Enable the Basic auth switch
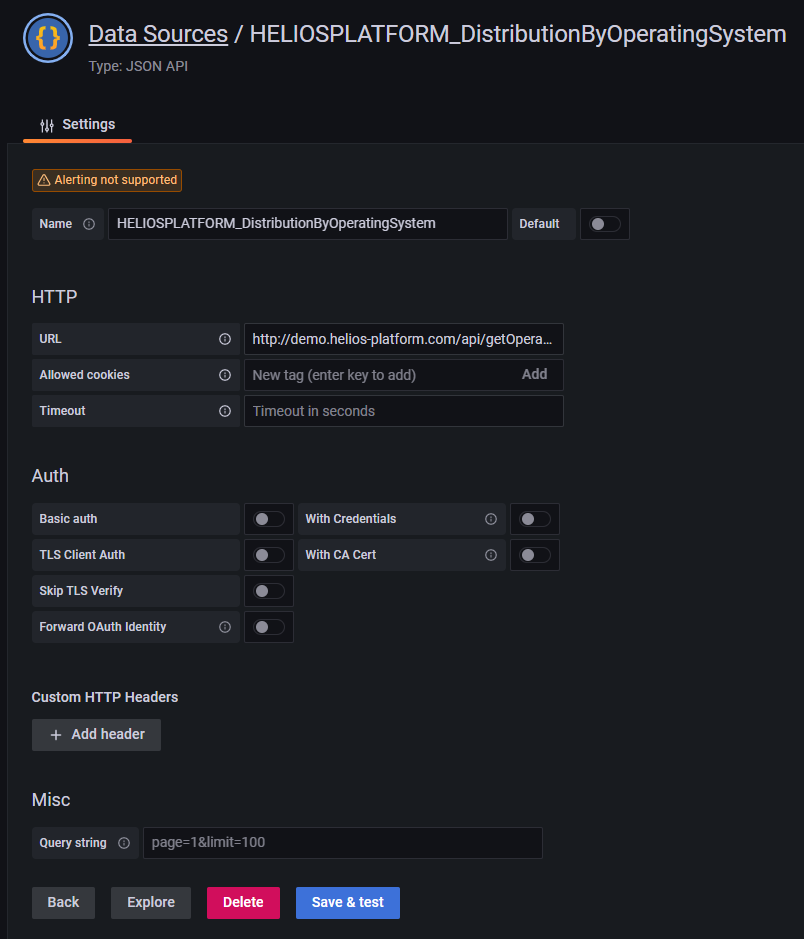 [269, 519]
